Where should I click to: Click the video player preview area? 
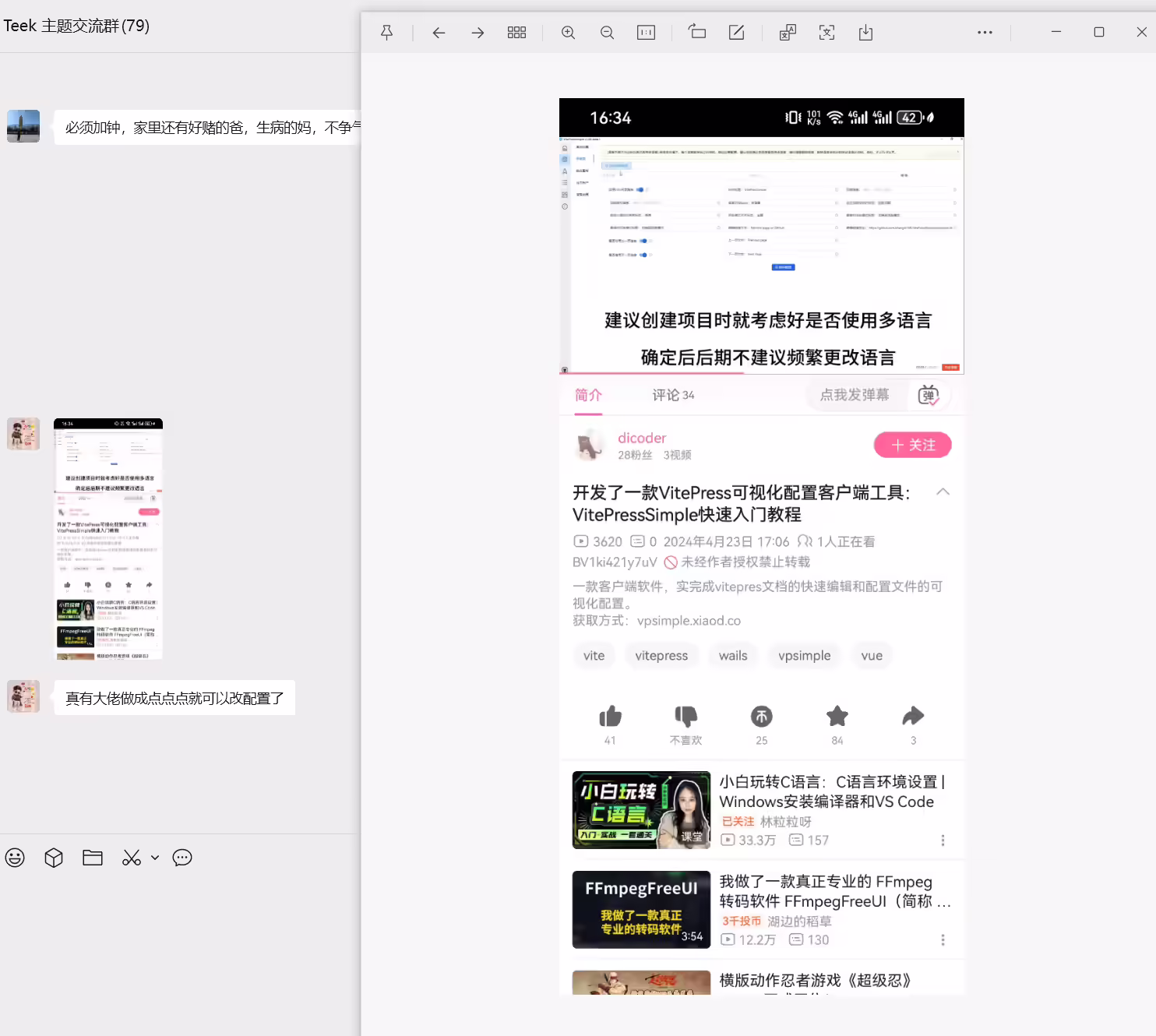[x=762, y=255]
